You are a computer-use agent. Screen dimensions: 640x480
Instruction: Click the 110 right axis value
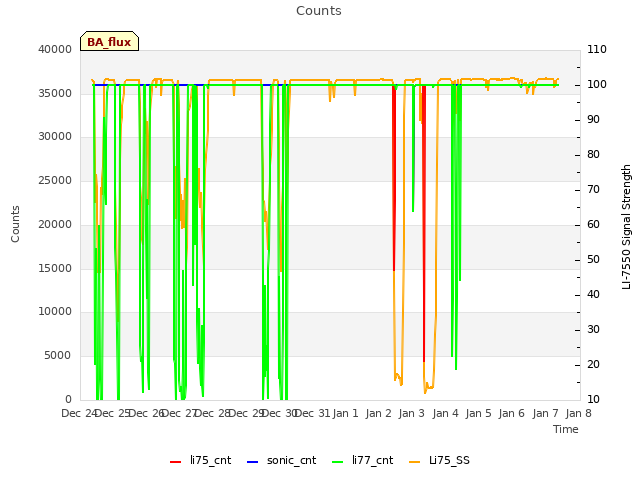pos(597,49)
